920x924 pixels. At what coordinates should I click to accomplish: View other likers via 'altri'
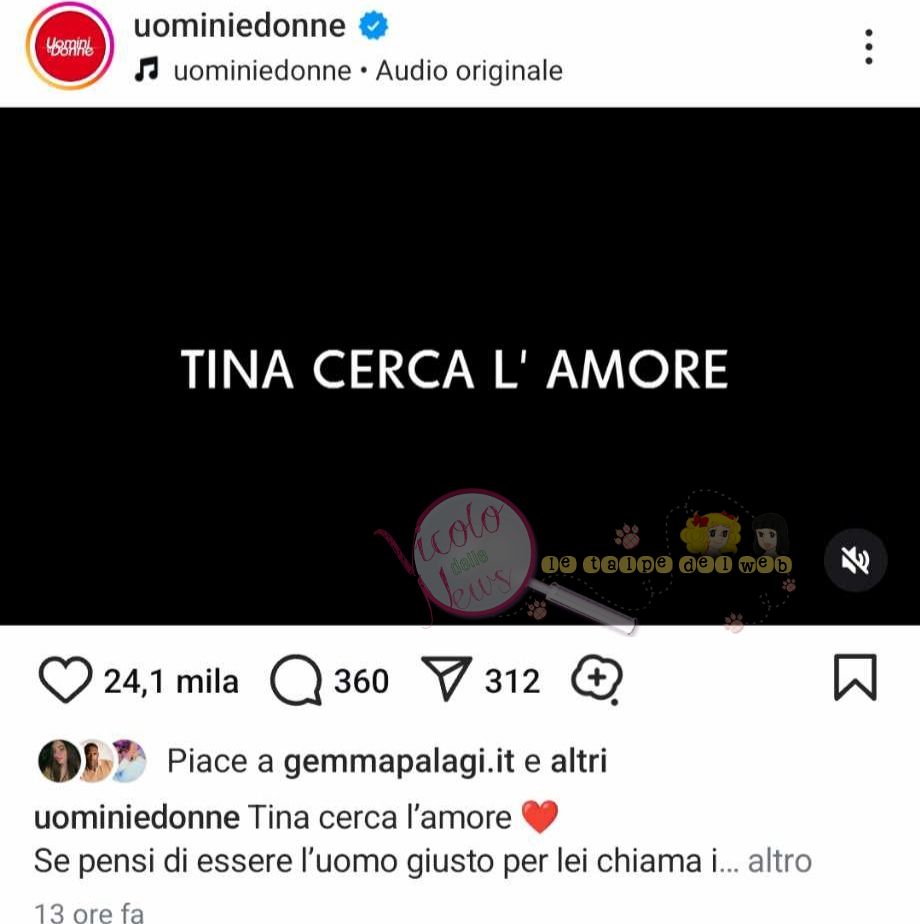[578, 761]
